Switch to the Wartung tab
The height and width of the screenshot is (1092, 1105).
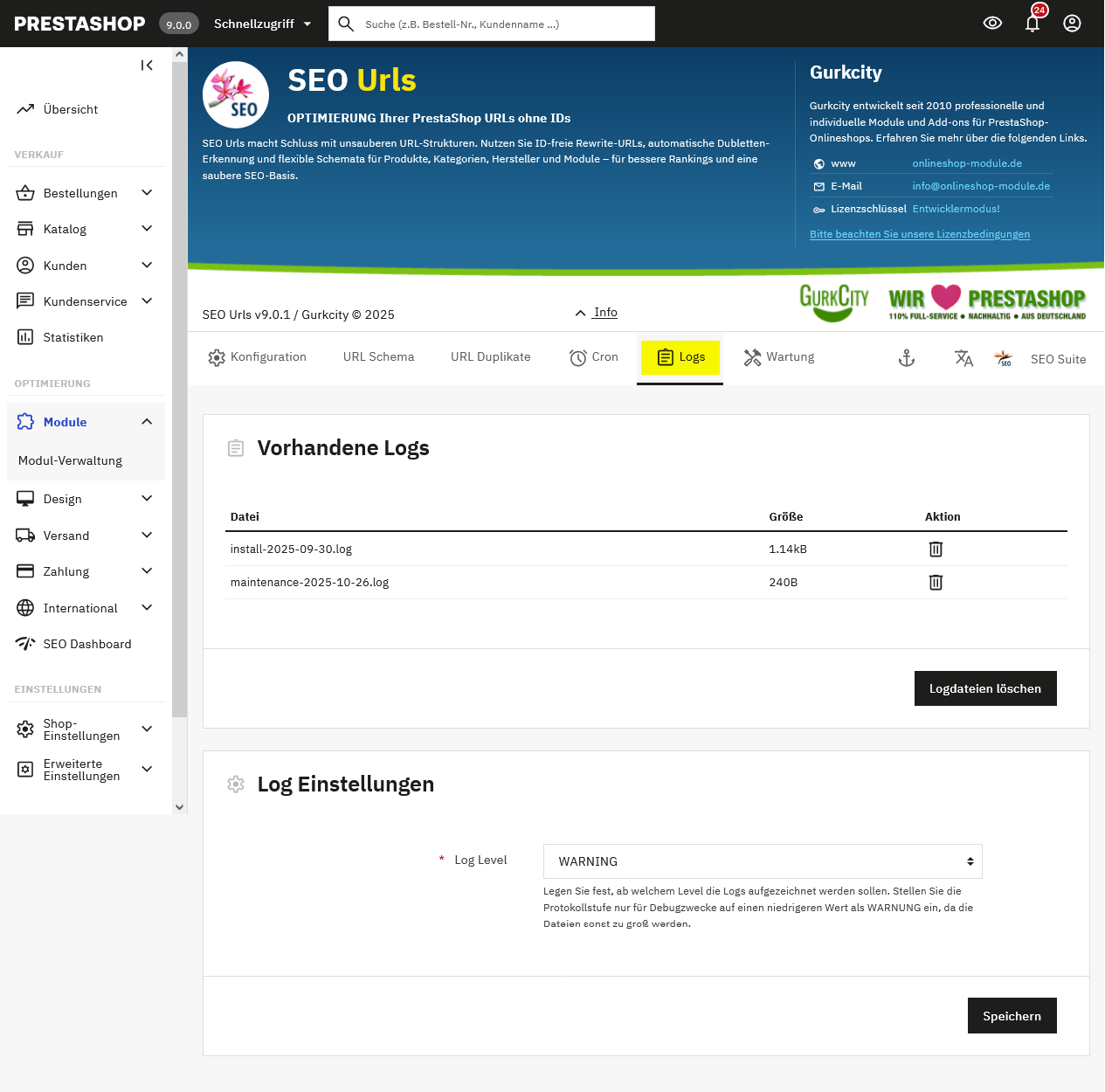[779, 357]
